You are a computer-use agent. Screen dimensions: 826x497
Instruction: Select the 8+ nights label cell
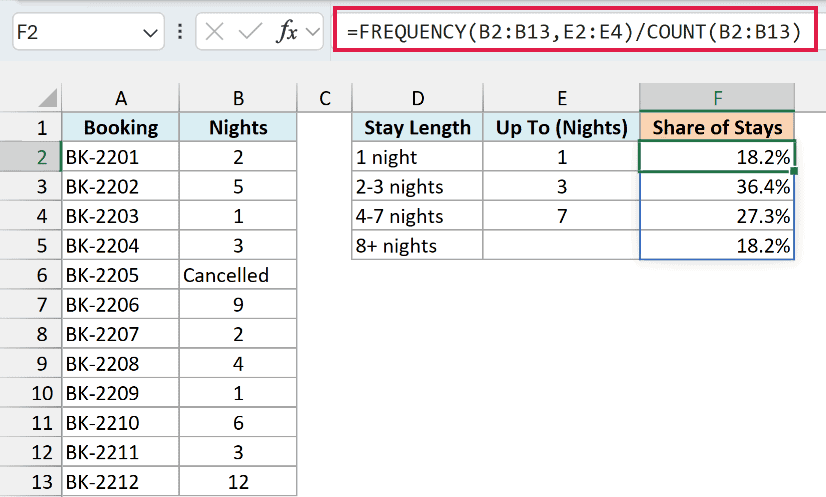pyautogui.click(x=417, y=246)
